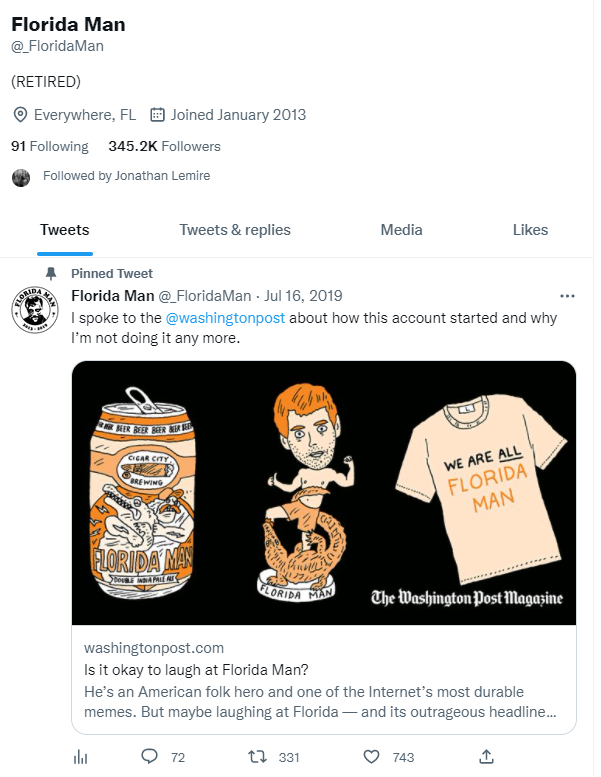Open the share tweet icon
The width and height of the screenshot is (601, 777).
pos(487,757)
